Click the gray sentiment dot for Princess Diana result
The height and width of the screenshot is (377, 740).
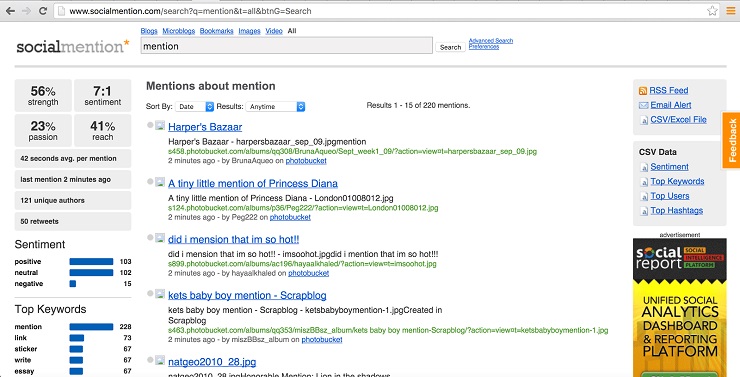point(150,181)
